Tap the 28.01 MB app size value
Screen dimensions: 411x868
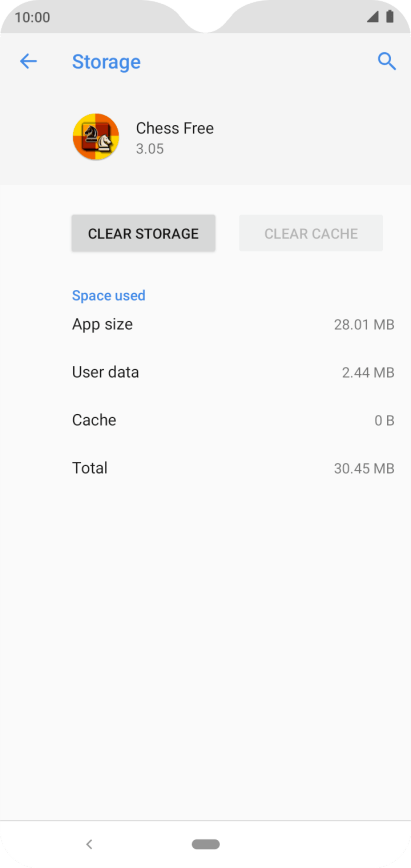coord(364,325)
